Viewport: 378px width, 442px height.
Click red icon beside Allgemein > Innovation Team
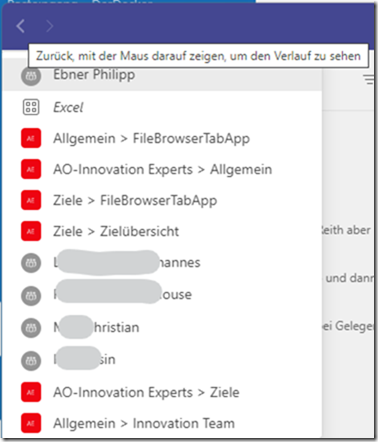coord(31,423)
